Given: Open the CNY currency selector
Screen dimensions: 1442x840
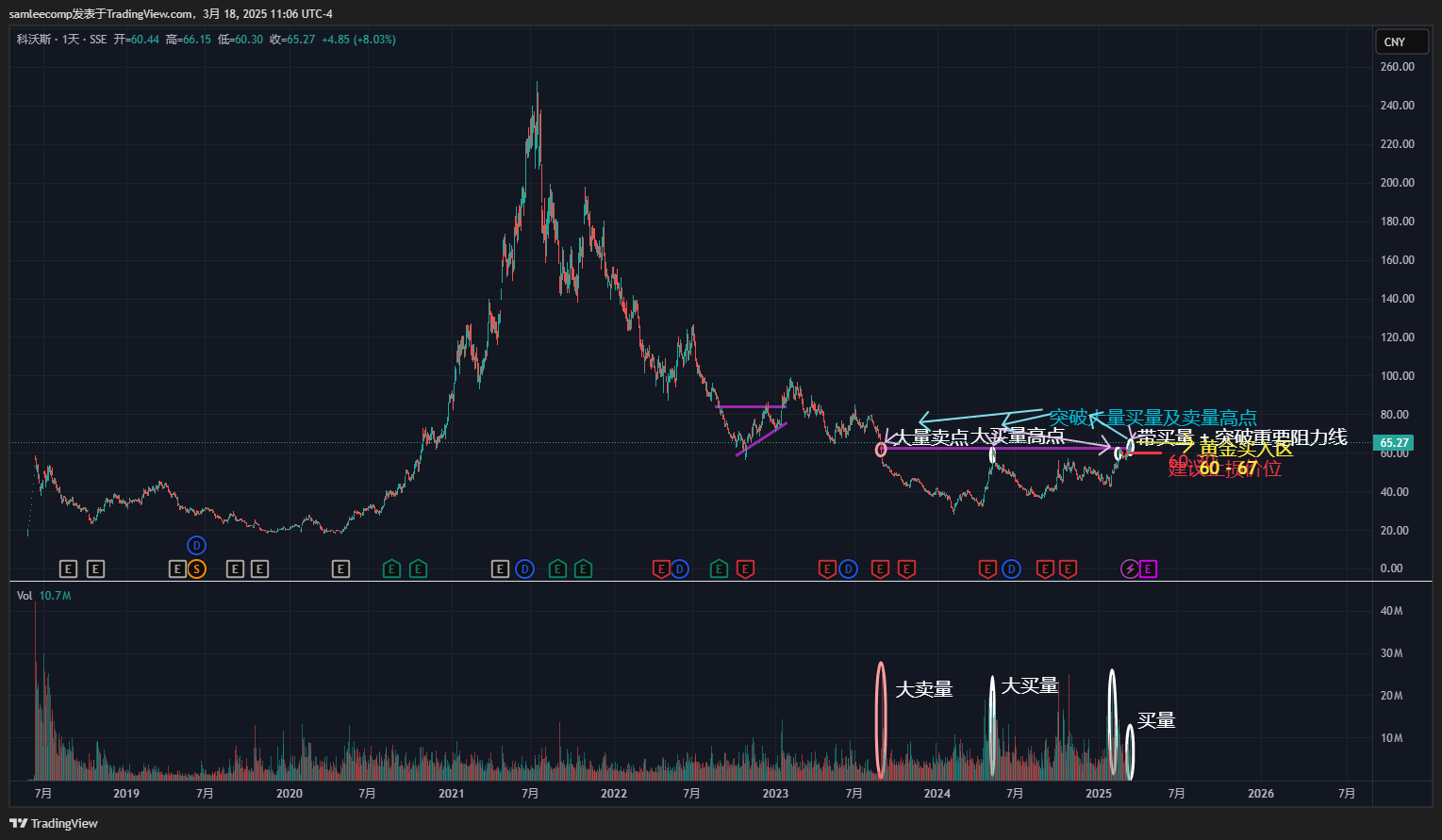Looking at the screenshot, I should [x=1401, y=41].
